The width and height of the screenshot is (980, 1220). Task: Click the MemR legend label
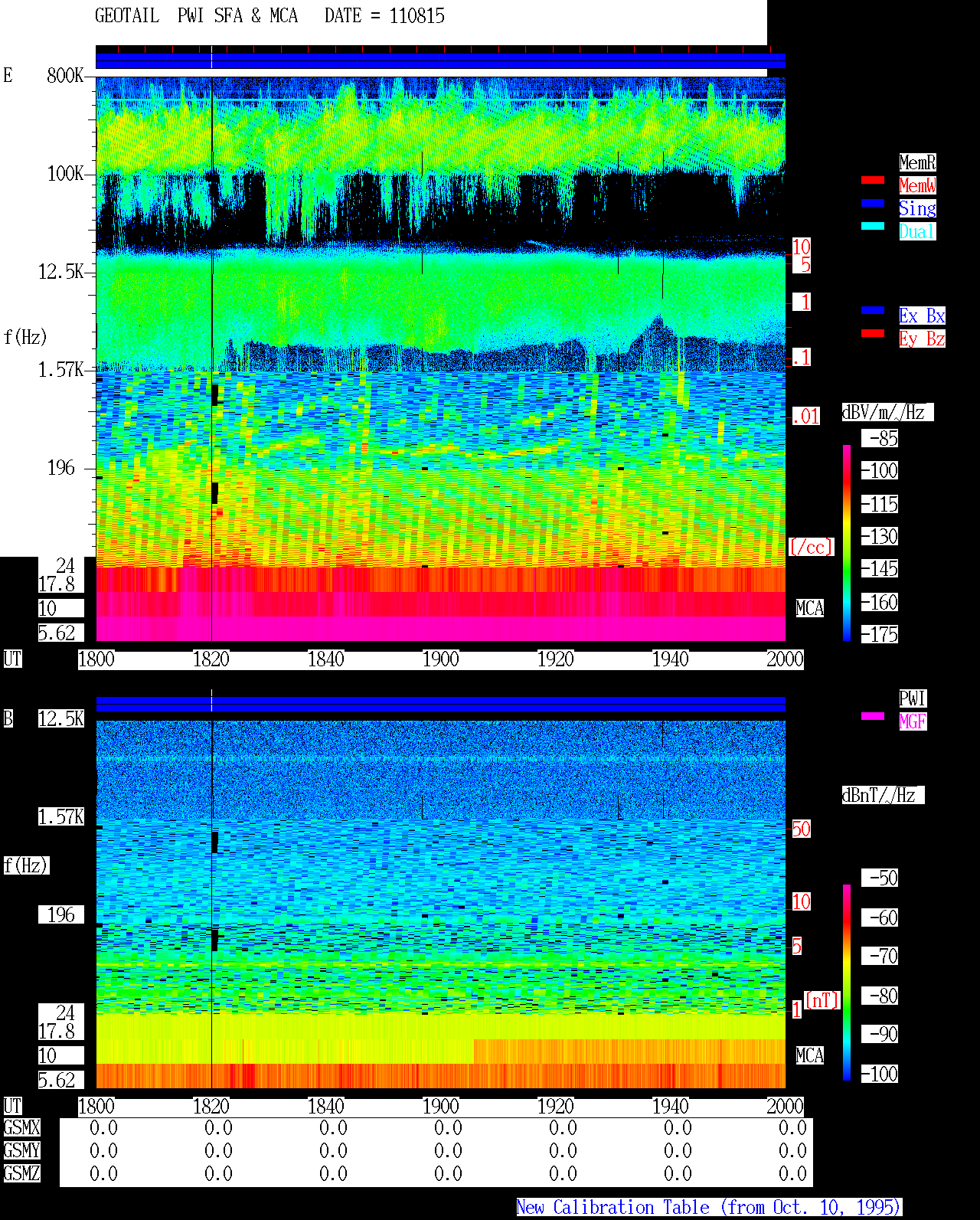[x=917, y=162]
